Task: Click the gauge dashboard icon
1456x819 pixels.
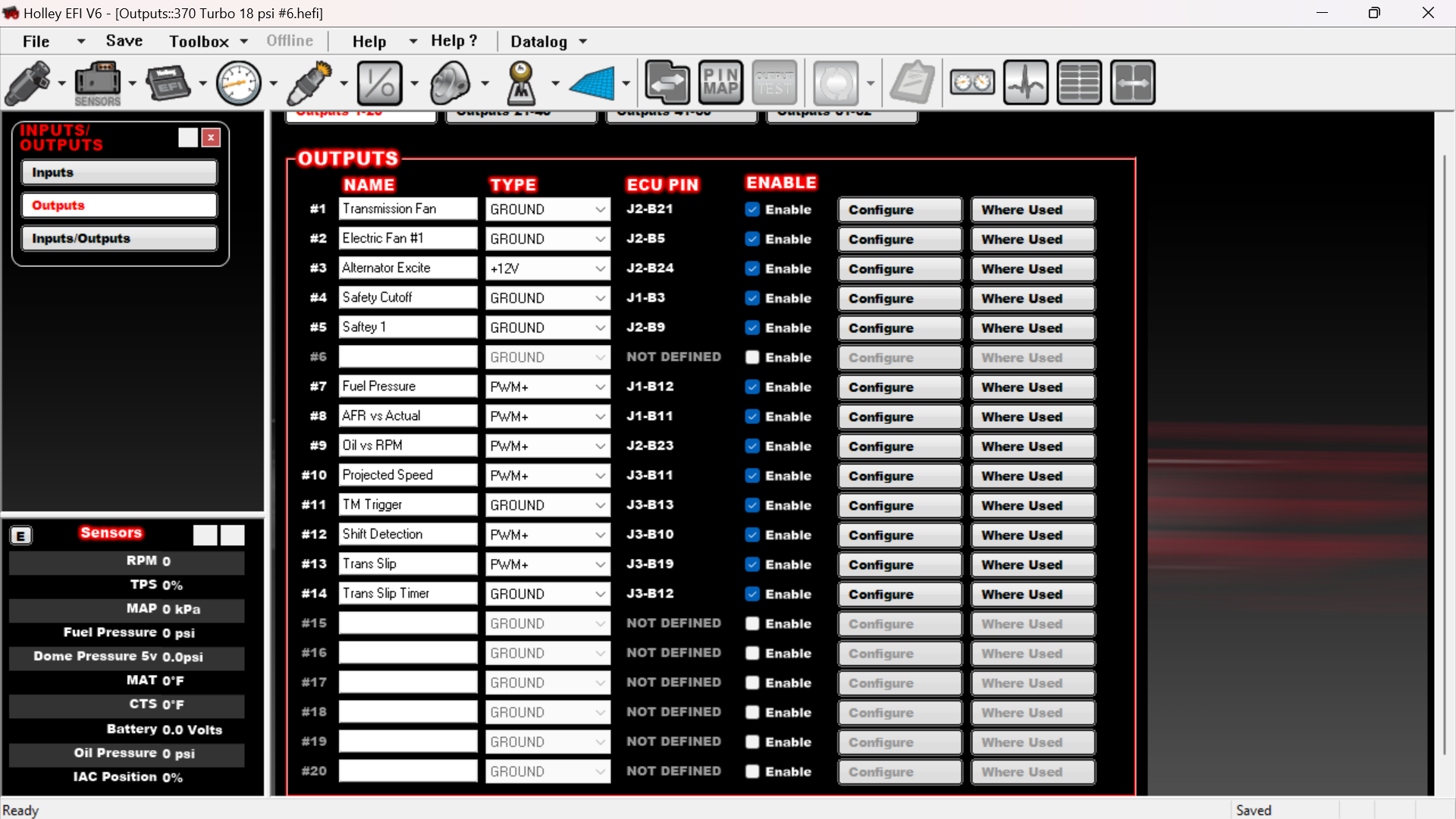Action: [x=972, y=82]
